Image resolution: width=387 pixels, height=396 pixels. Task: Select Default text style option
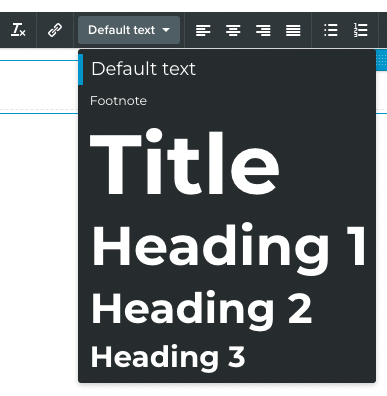point(227,69)
